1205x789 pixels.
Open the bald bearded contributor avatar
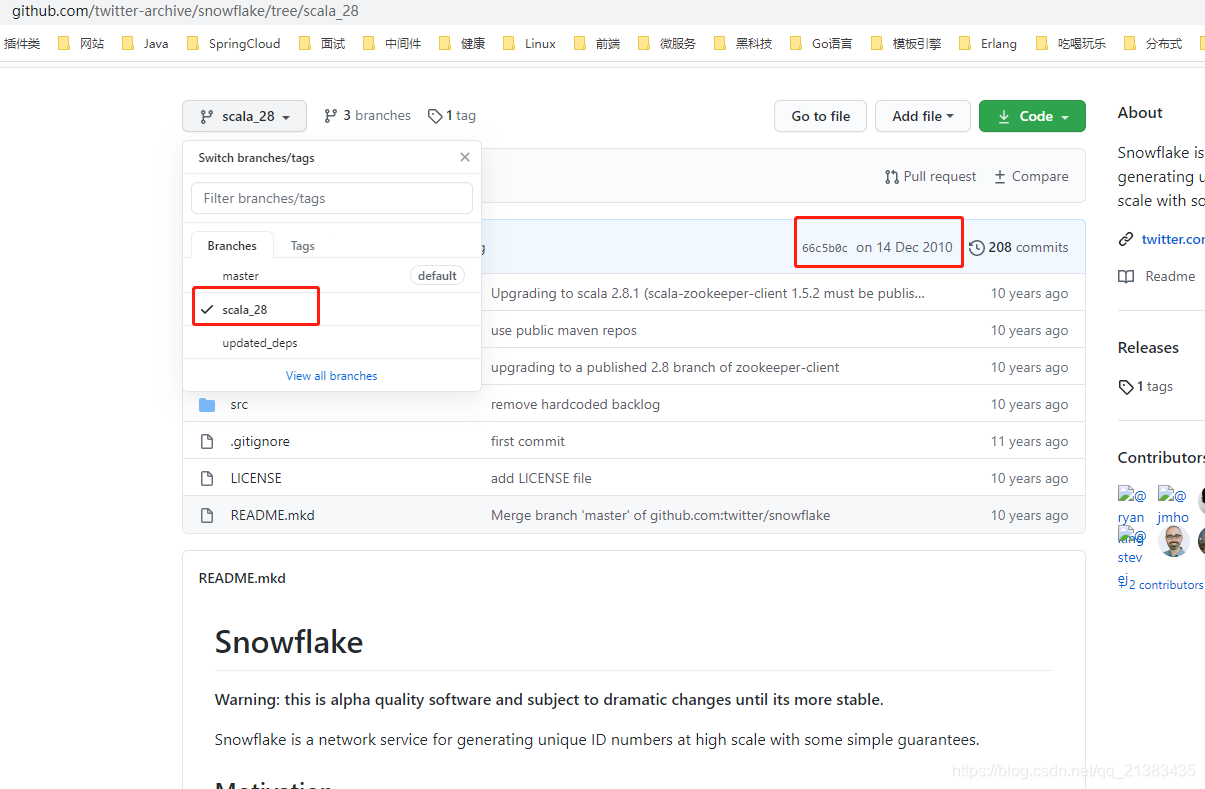pos(1173,541)
